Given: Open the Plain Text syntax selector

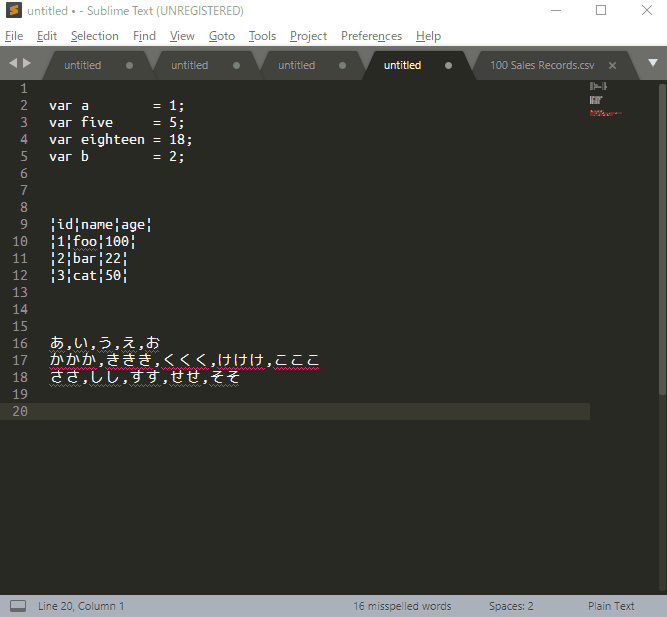Looking at the screenshot, I should coord(611,606).
